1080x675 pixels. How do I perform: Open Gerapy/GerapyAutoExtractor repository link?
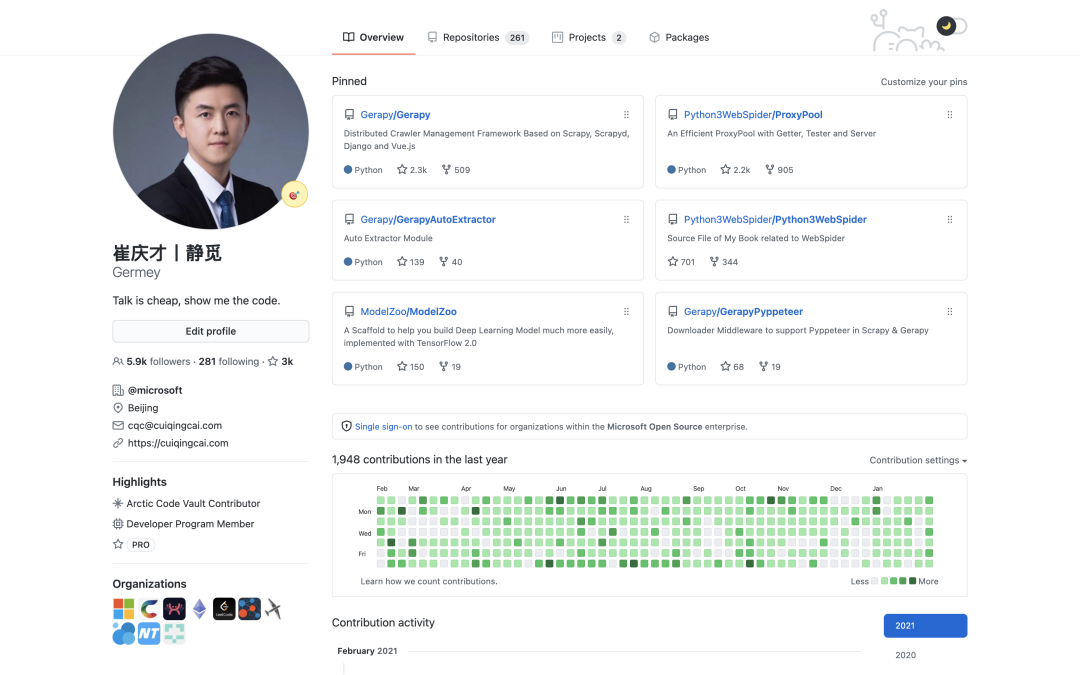pos(428,220)
